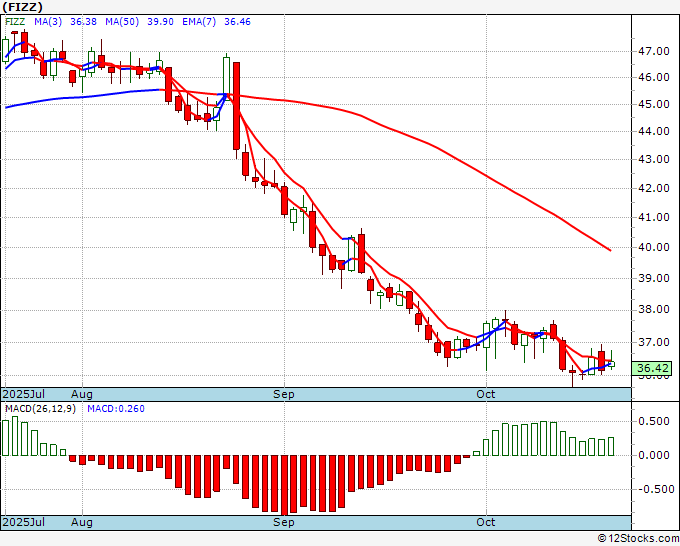The image size is (680, 546).
Task: Click the -0.500 MACD axis label
Action: coord(654,489)
